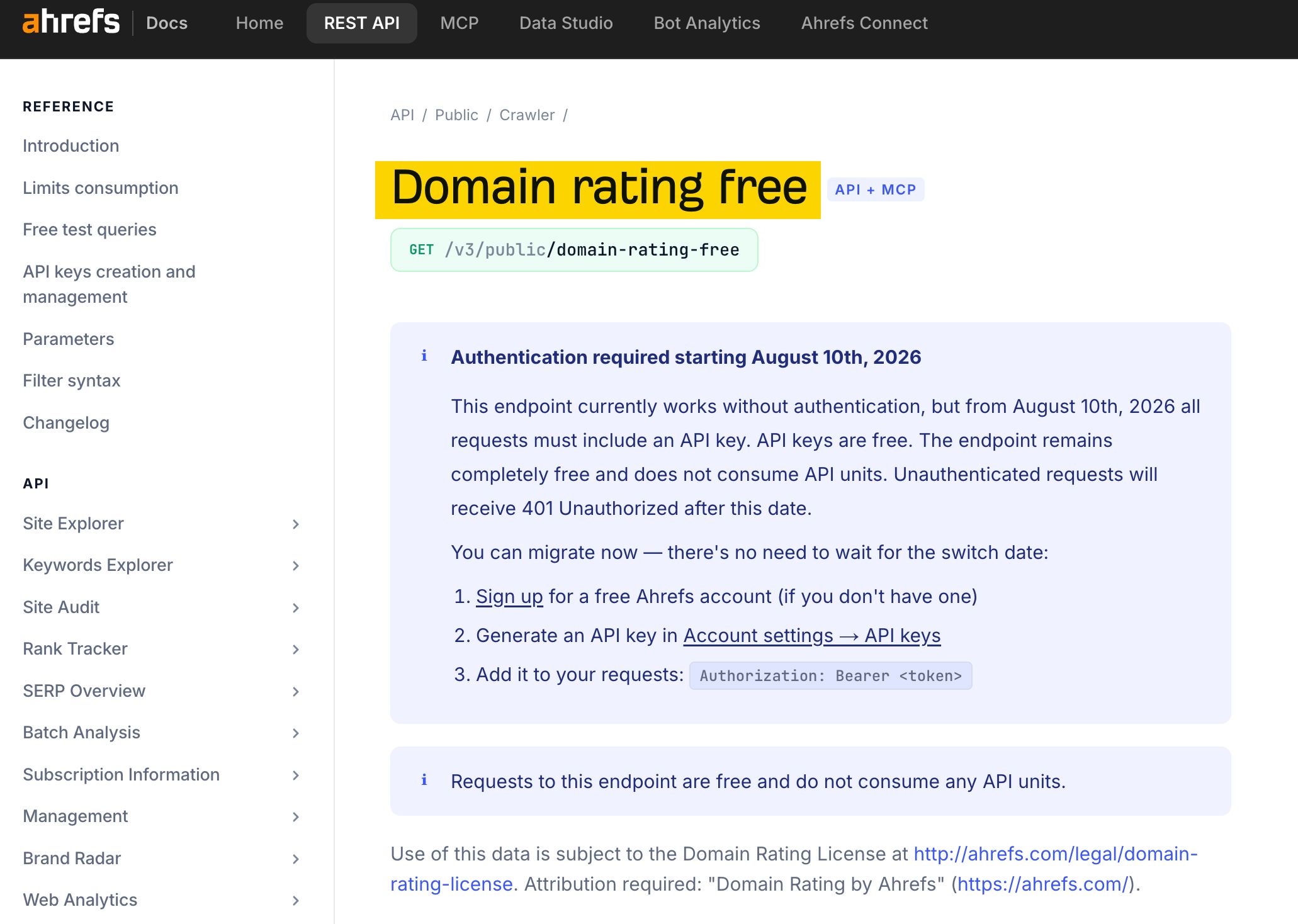Open the Filter syntax page
1298x924 pixels.
click(72, 381)
